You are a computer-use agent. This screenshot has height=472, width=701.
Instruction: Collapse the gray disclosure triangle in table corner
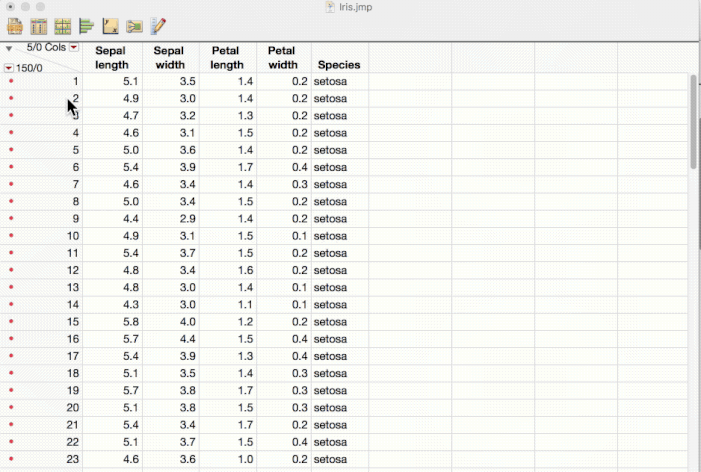[8, 48]
